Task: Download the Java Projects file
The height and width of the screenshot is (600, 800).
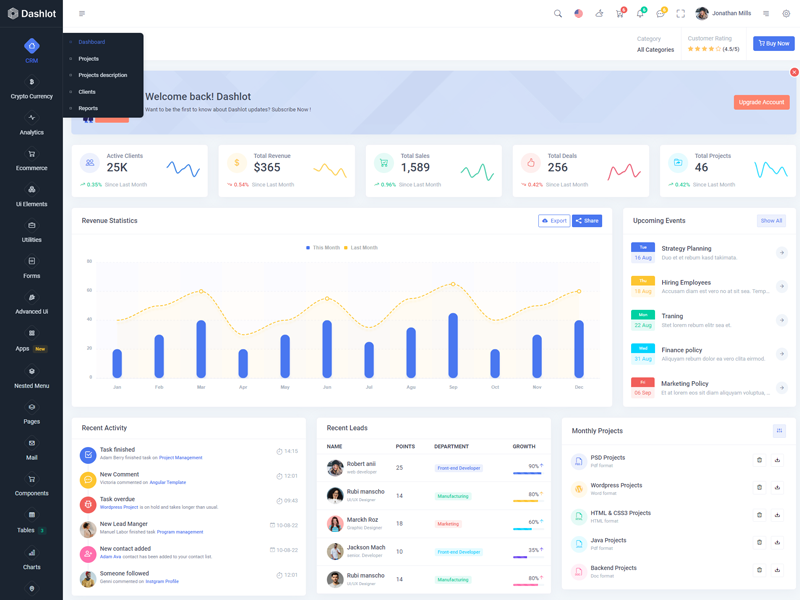Action: [777, 543]
